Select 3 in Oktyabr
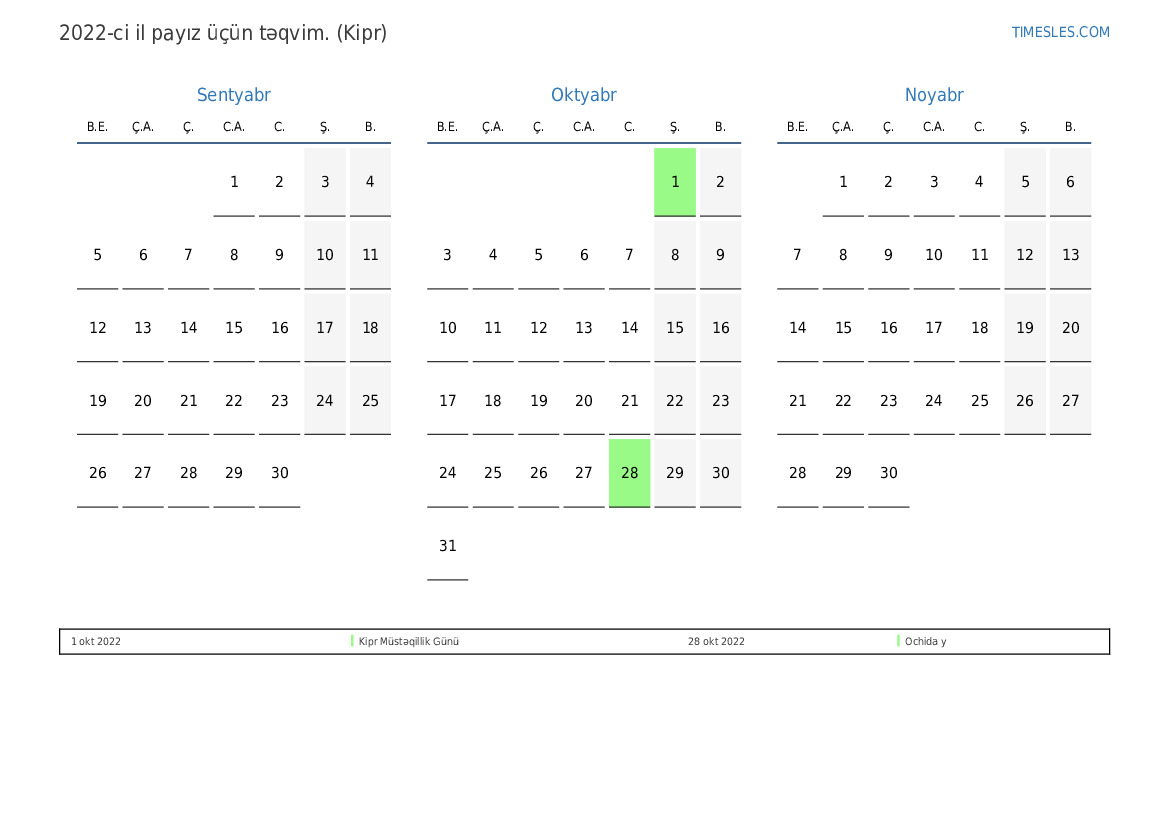 (x=447, y=255)
